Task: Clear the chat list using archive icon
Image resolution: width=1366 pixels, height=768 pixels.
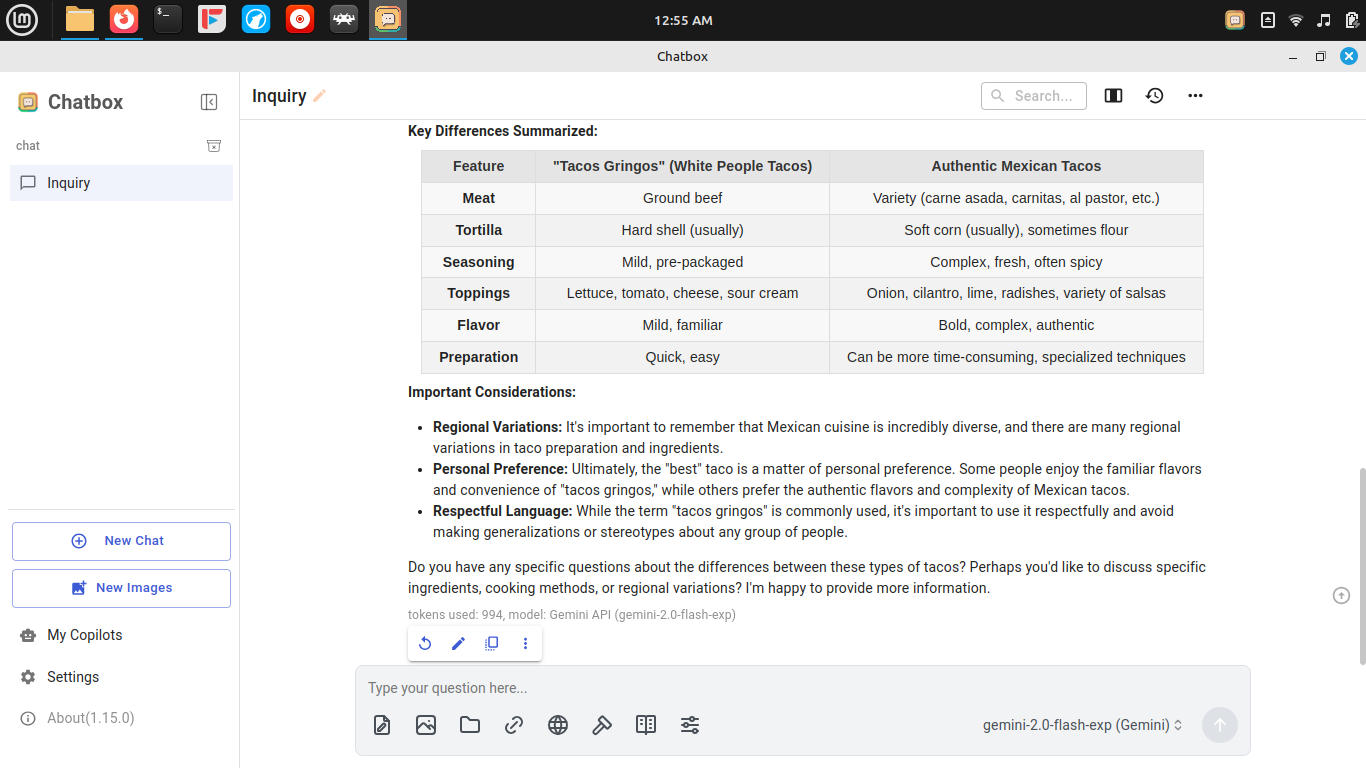Action: [x=213, y=146]
